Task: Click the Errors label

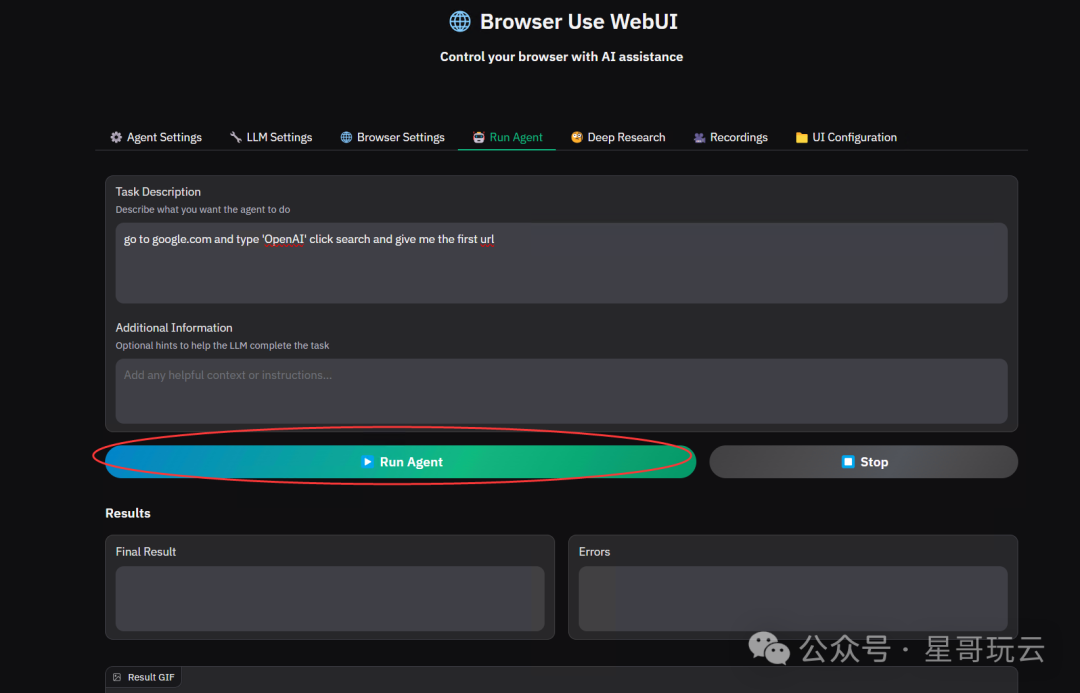Action: coord(594,552)
